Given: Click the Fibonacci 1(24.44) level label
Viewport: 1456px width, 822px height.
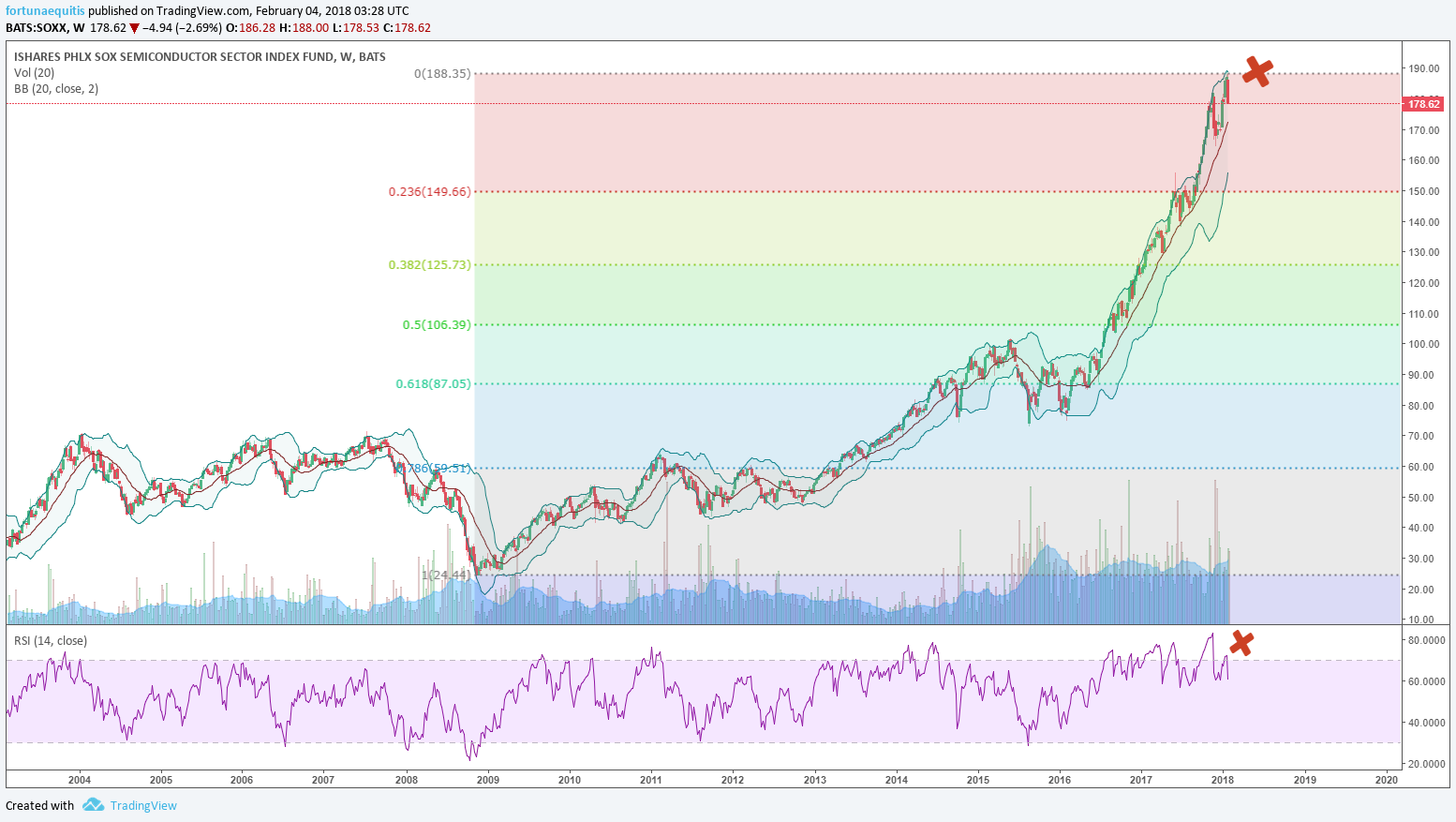Looking at the screenshot, I should (x=444, y=575).
